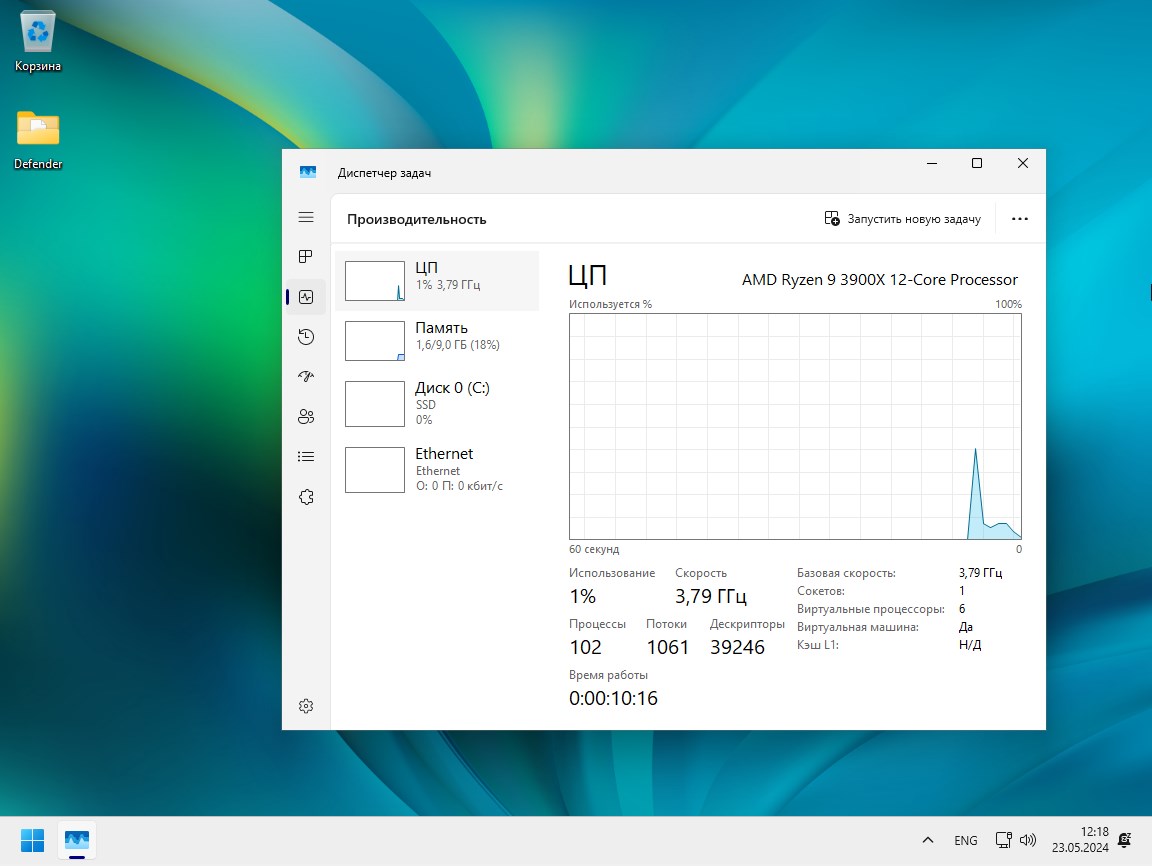Click the 'AMD Ryzen 9 3900X 12-Core Processor' text
The height and width of the screenshot is (866, 1152).
(879, 280)
